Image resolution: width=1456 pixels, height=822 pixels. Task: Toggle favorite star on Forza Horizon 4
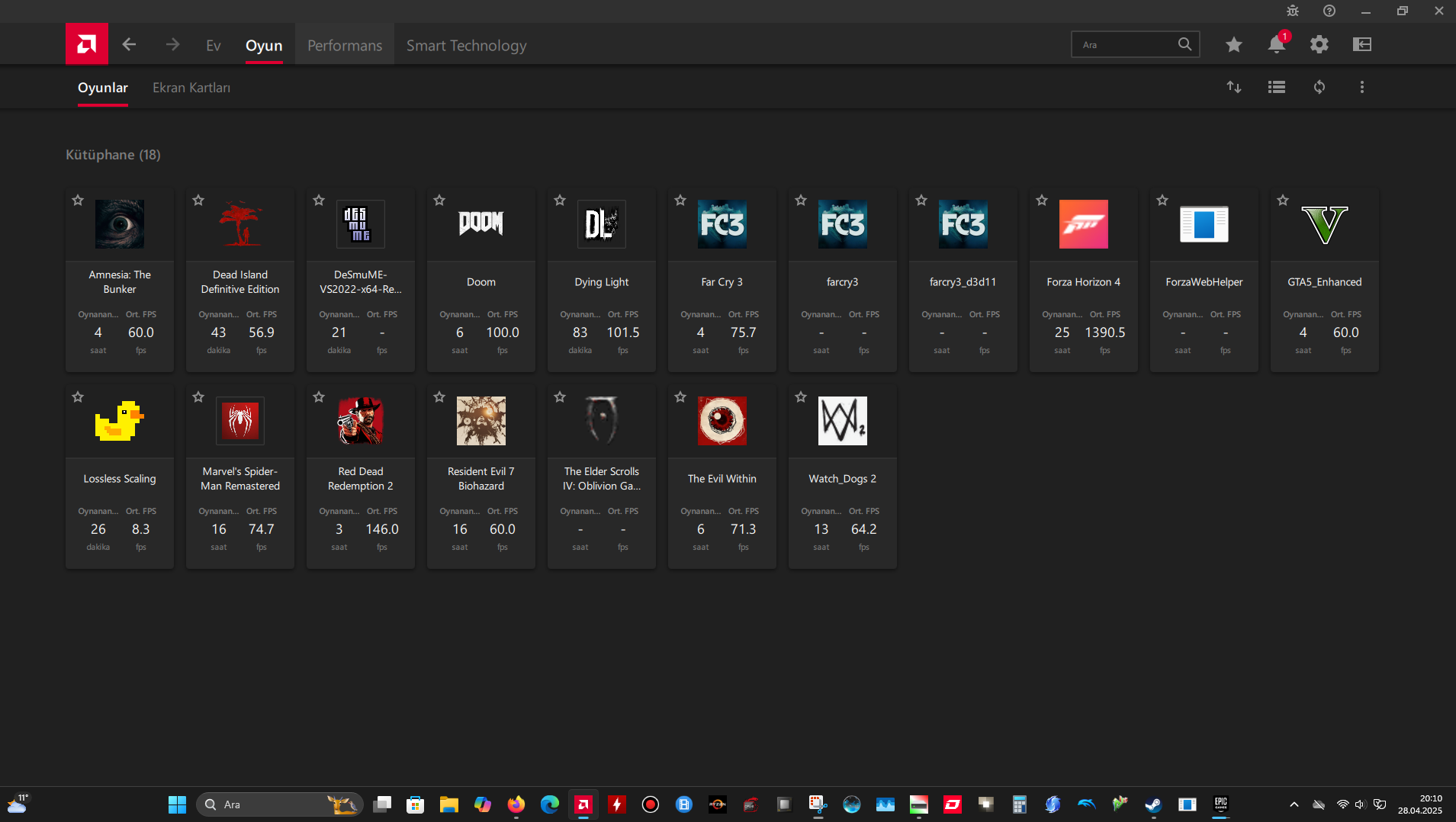coord(1042,200)
